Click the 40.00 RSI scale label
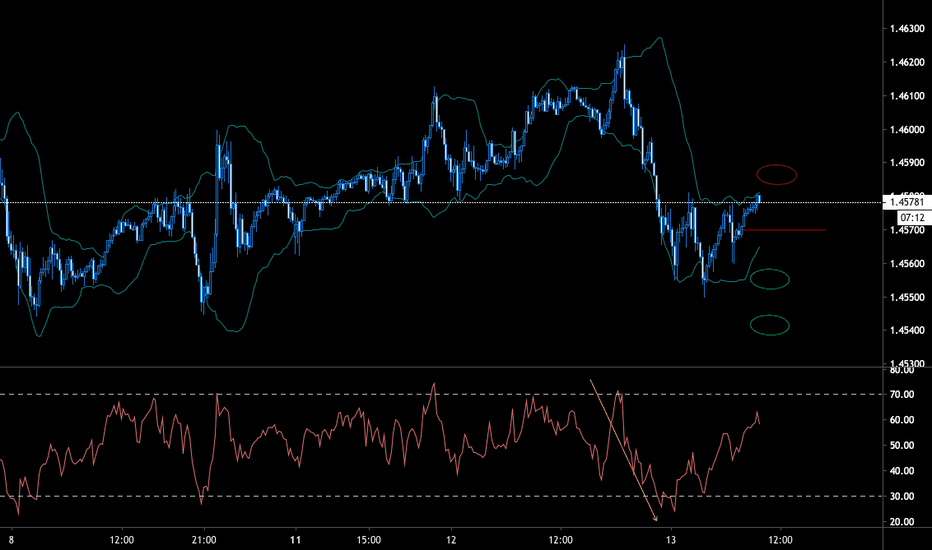Screen dimensions: 932x550 [902, 471]
